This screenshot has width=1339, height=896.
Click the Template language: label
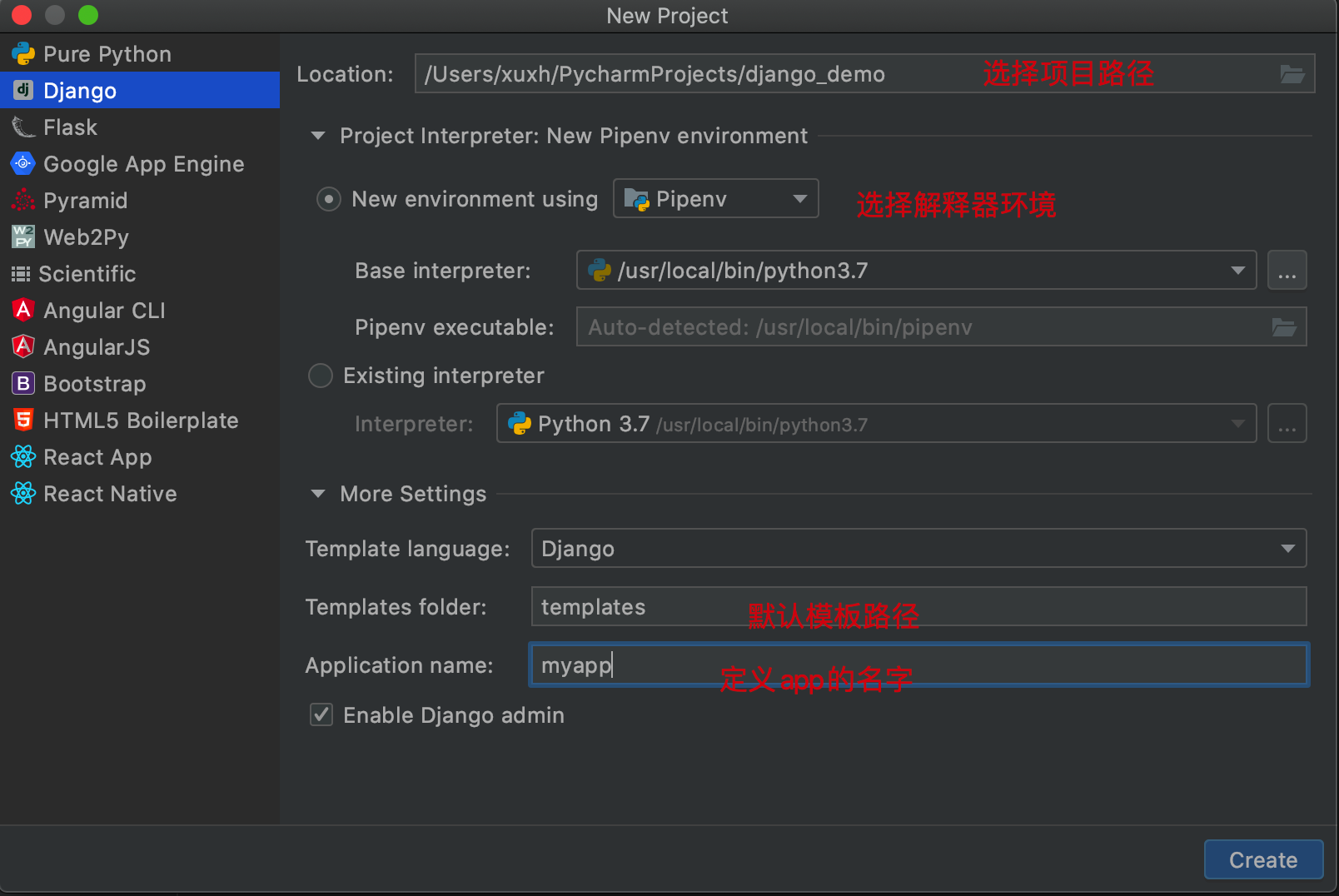point(407,549)
